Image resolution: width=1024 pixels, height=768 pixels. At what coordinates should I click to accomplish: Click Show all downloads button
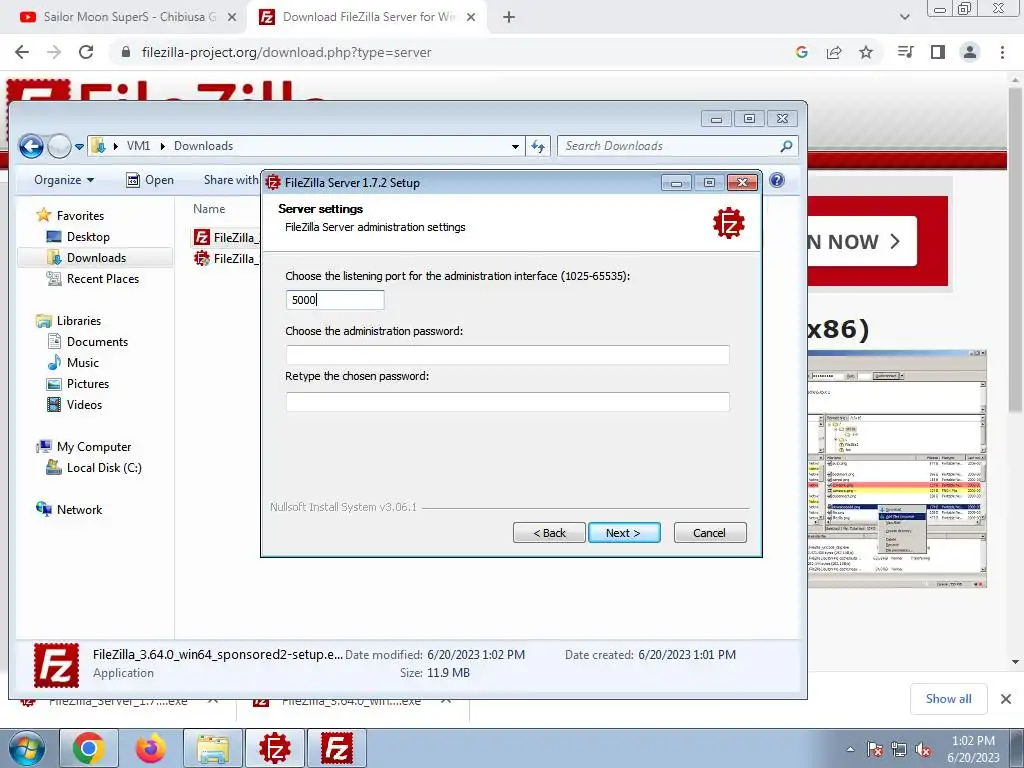point(948,699)
